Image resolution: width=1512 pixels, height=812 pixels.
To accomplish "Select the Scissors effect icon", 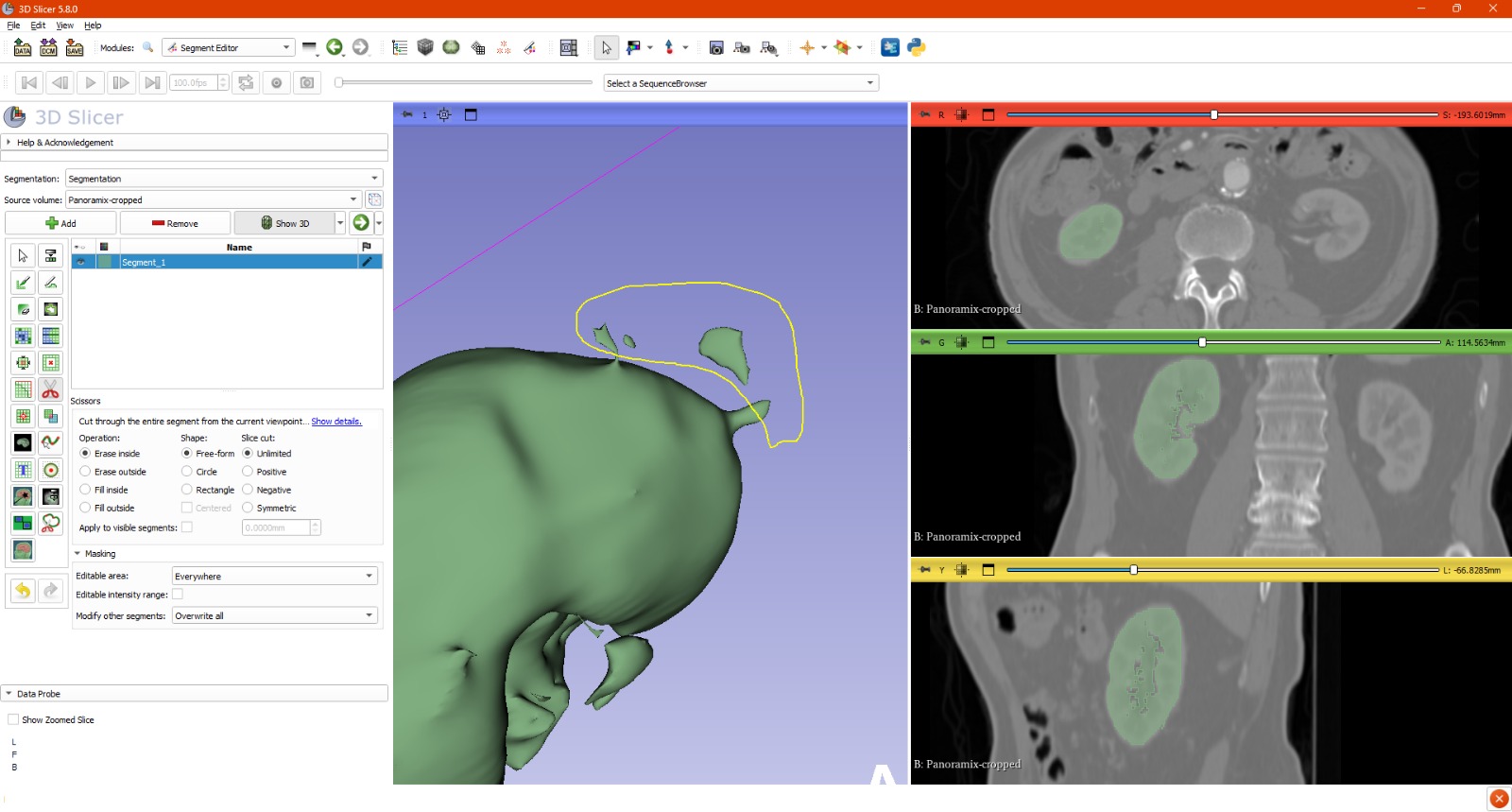I will 51,389.
